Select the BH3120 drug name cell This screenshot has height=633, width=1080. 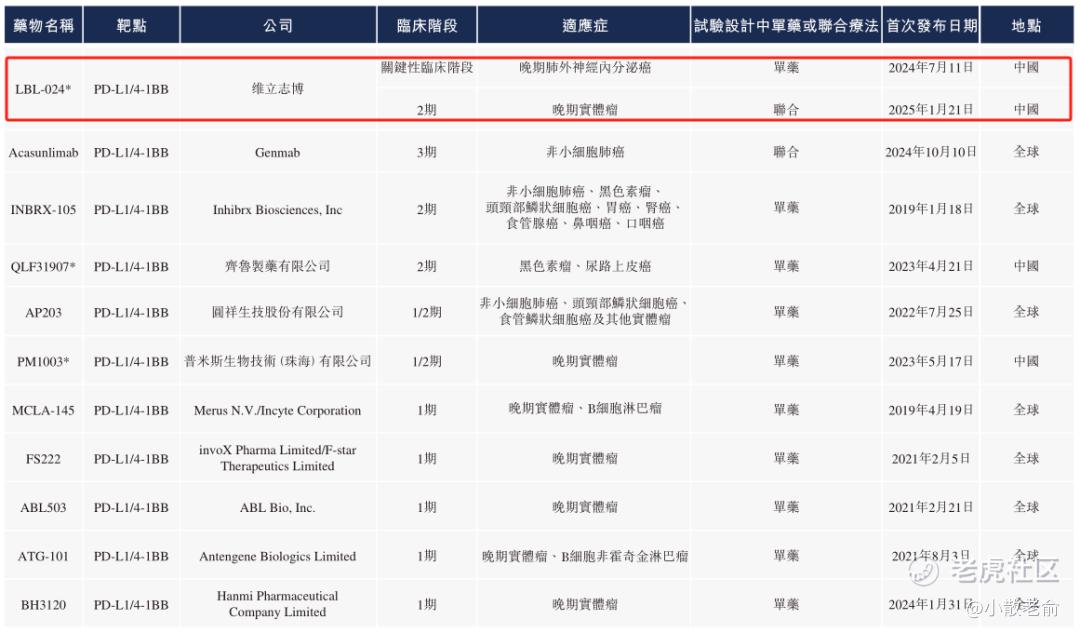[43, 605]
